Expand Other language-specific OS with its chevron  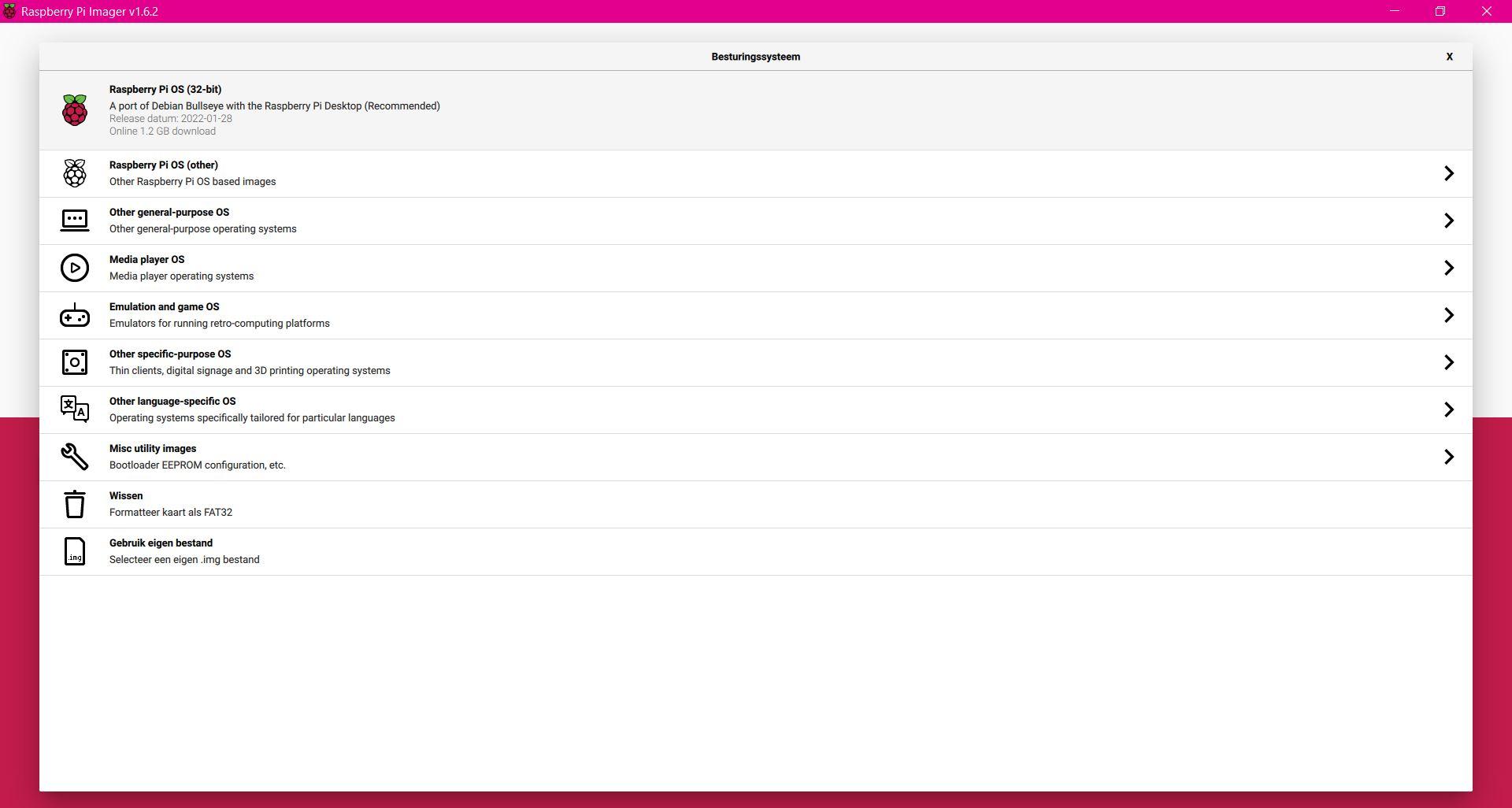pyautogui.click(x=1449, y=410)
